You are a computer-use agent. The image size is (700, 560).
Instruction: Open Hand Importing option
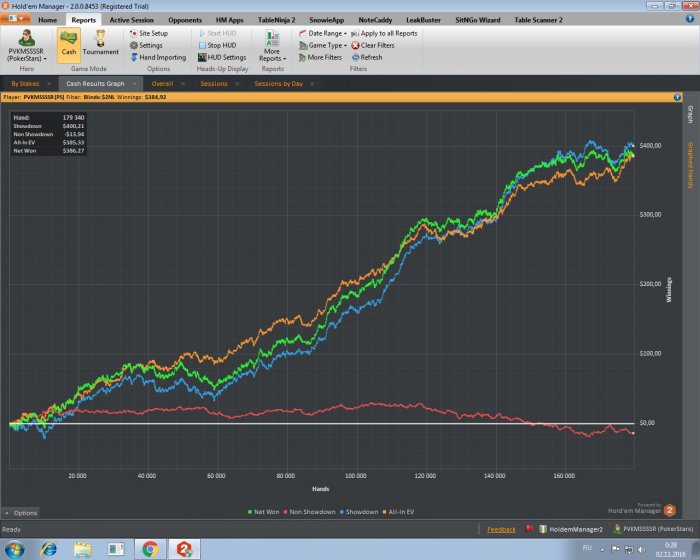click(x=156, y=57)
